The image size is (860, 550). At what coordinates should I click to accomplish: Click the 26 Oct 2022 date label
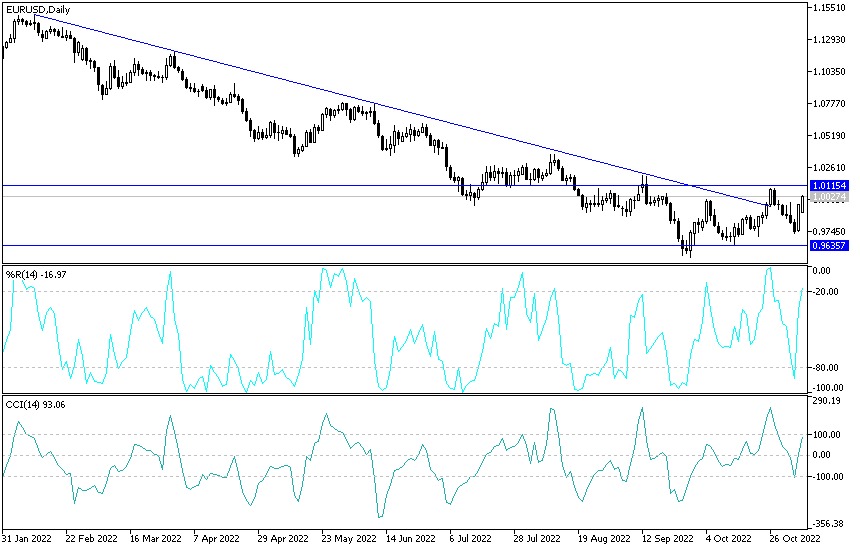[795, 538]
